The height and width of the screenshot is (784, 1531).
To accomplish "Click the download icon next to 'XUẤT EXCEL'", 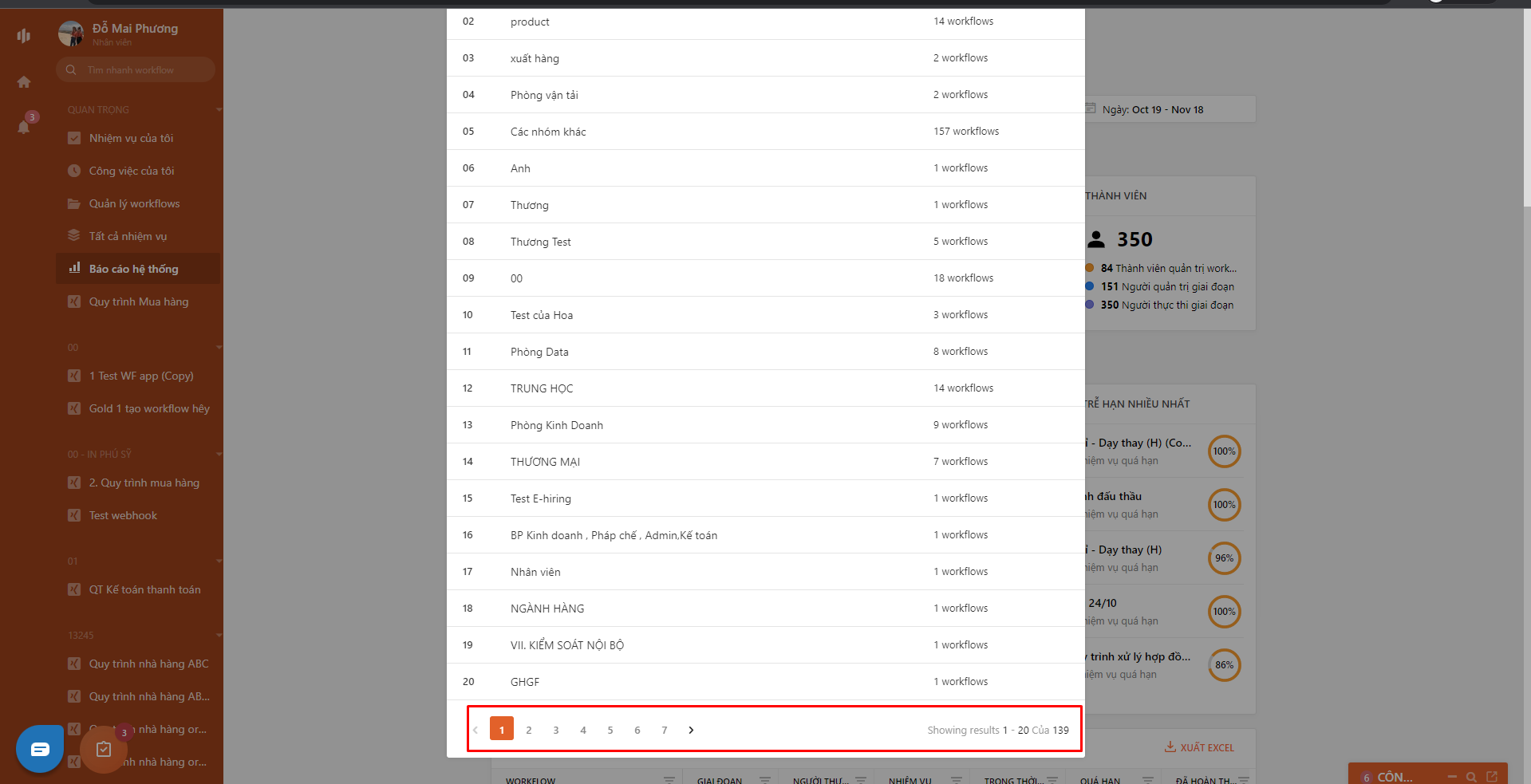I will (1170, 747).
